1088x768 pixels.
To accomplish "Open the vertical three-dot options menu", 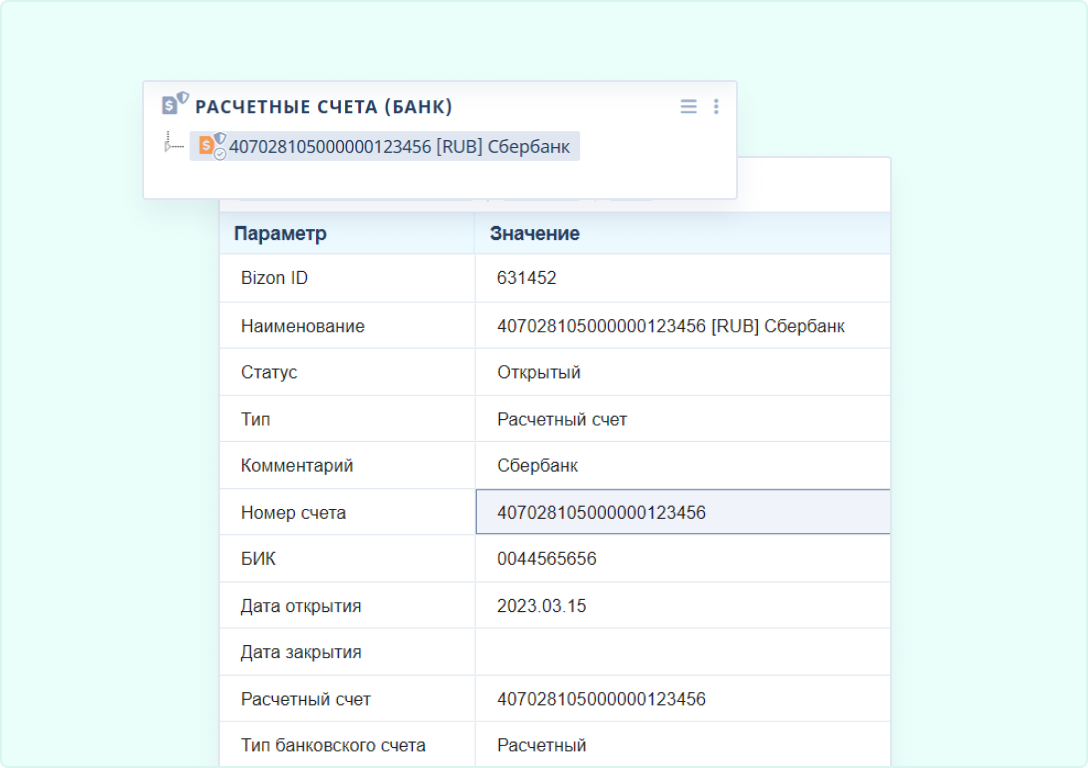I will pyautogui.click(x=716, y=106).
